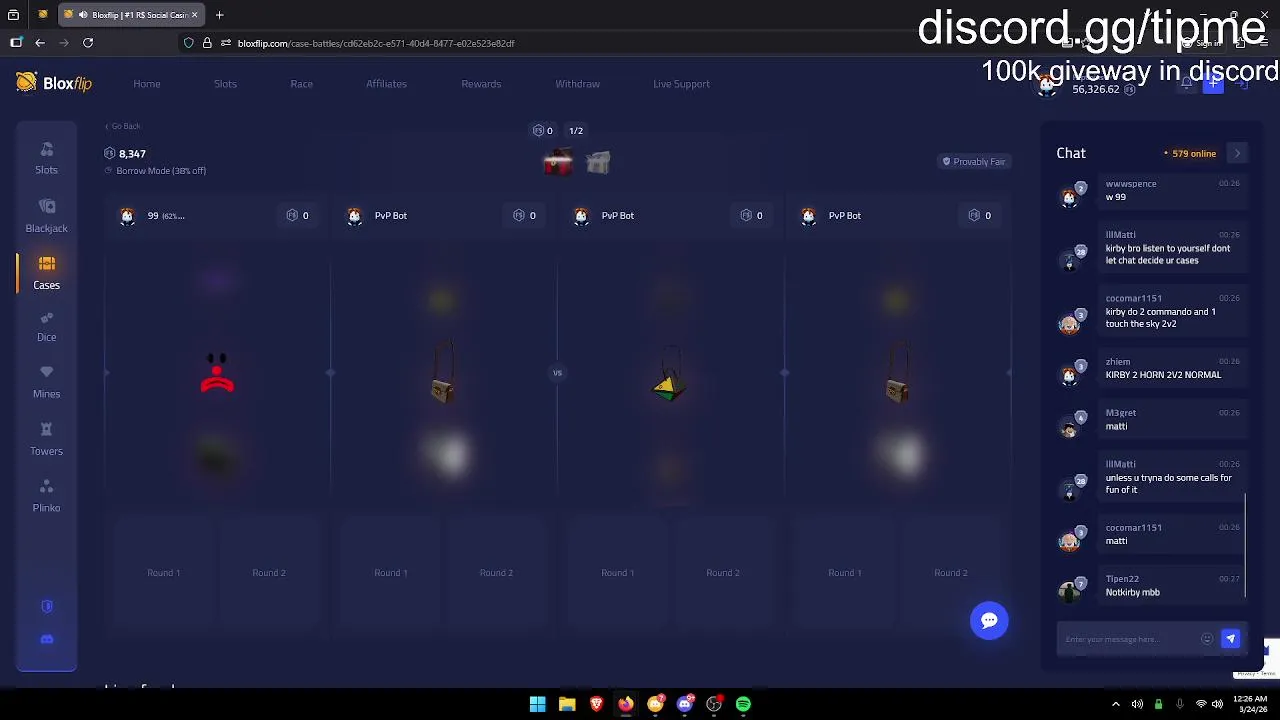Click wwwspence chat username
Screen dimensions: 1280x720
tap(1131, 184)
